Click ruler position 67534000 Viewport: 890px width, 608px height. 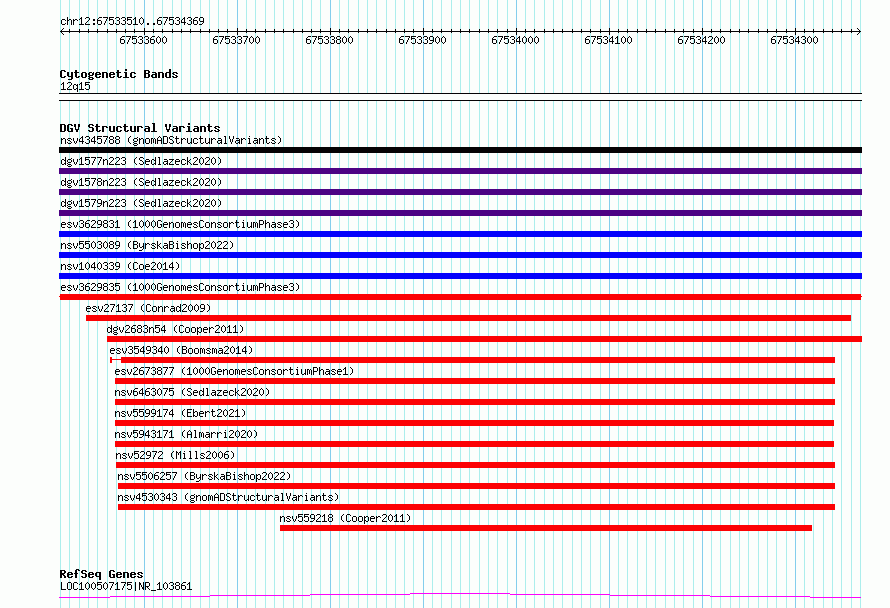coord(515,40)
